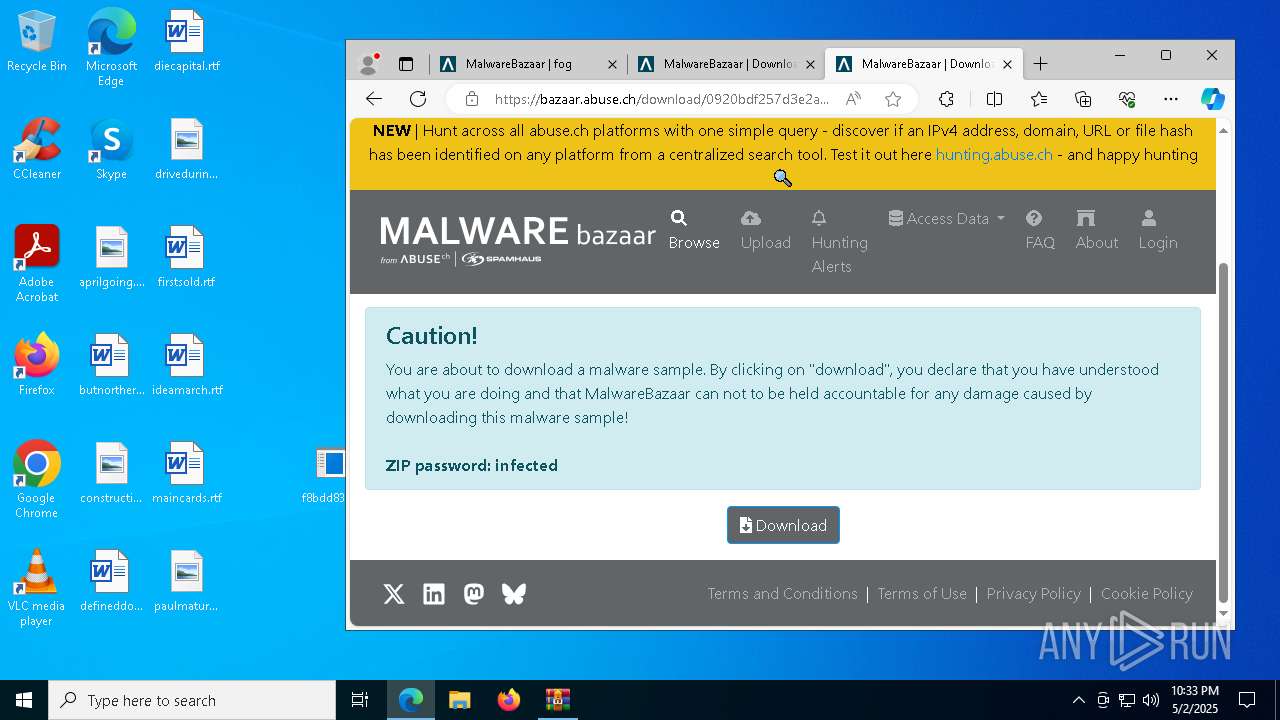Open the Bluesky butterfly social link
The image size is (1280, 720).
(514, 594)
